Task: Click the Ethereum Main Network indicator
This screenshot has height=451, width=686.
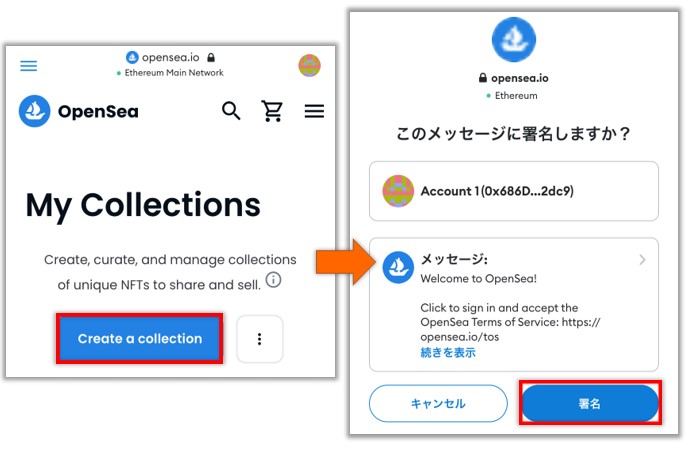Action: tap(170, 73)
